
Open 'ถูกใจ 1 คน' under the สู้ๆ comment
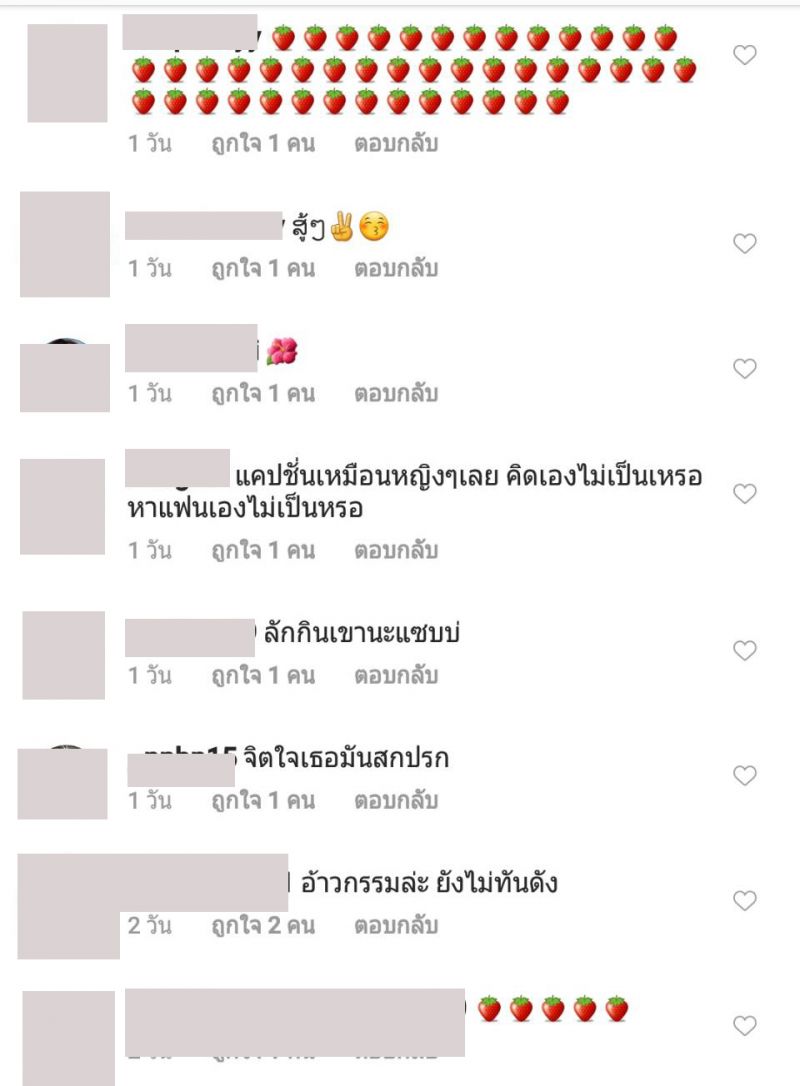tap(263, 268)
